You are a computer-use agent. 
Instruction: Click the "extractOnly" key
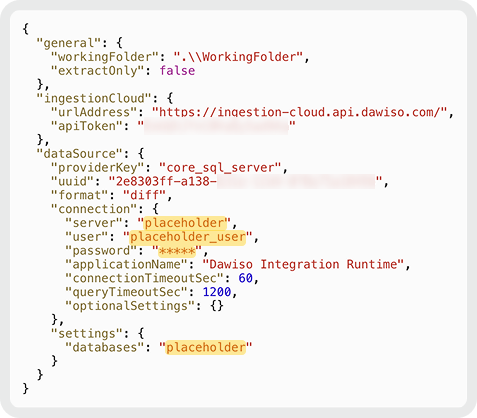[101, 71]
